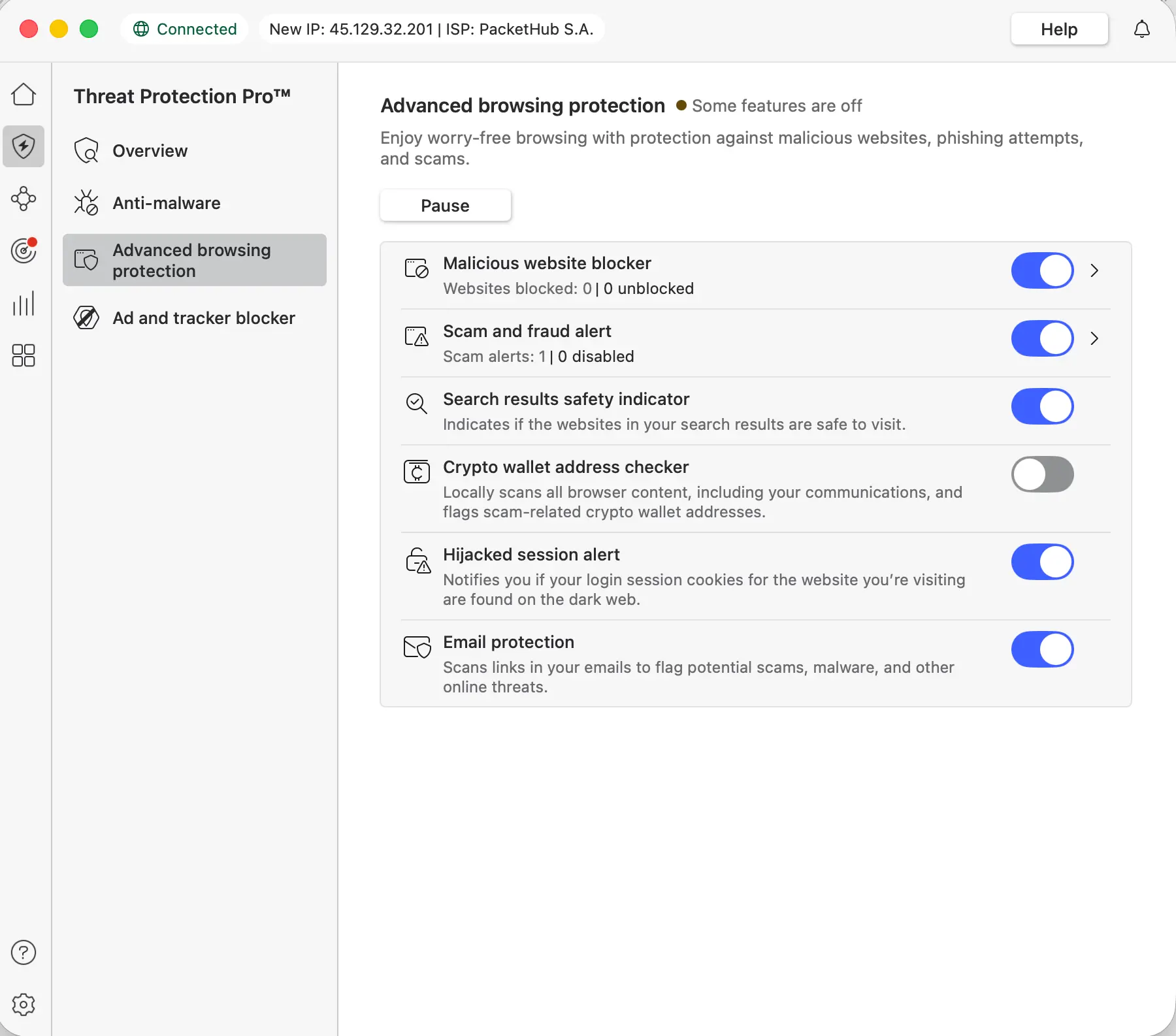The width and height of the screenshot is (1176, 1036).
Task: Open the statistics bars icon
Action: pos(24,304)
